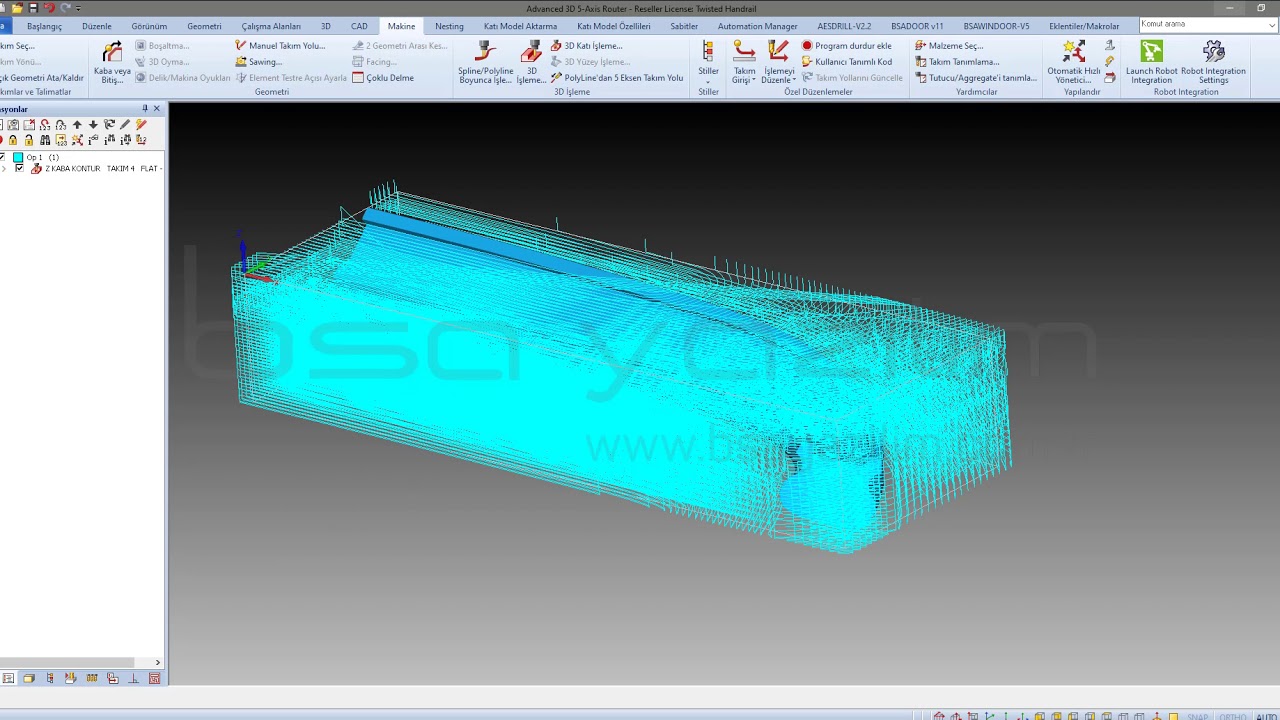This screenshot has height=720, width=1280.
Task: Open the Takım Girişi dropdown
Action: coord(744,61)
